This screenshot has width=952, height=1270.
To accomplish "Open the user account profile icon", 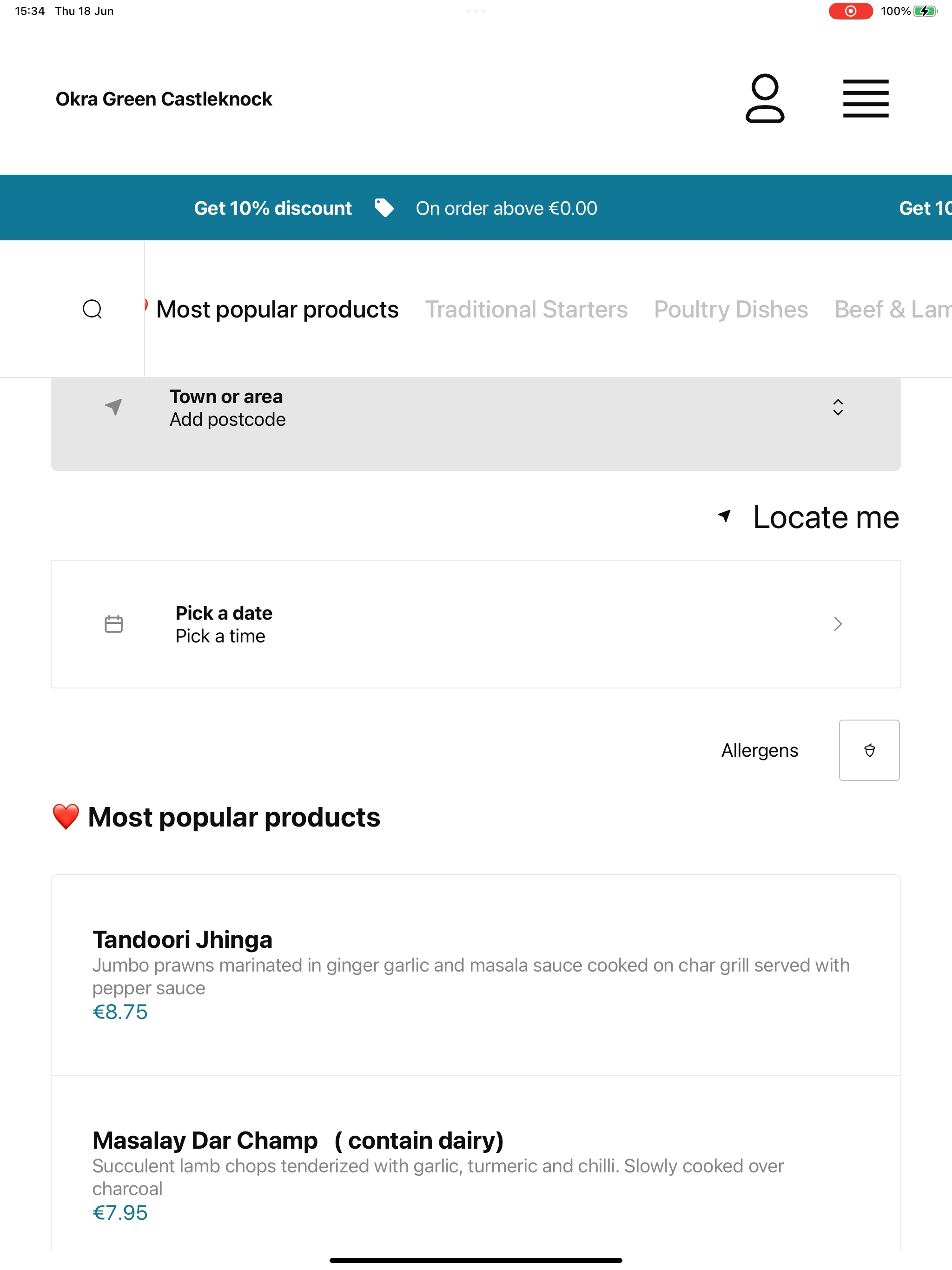I will click(765, 98).
